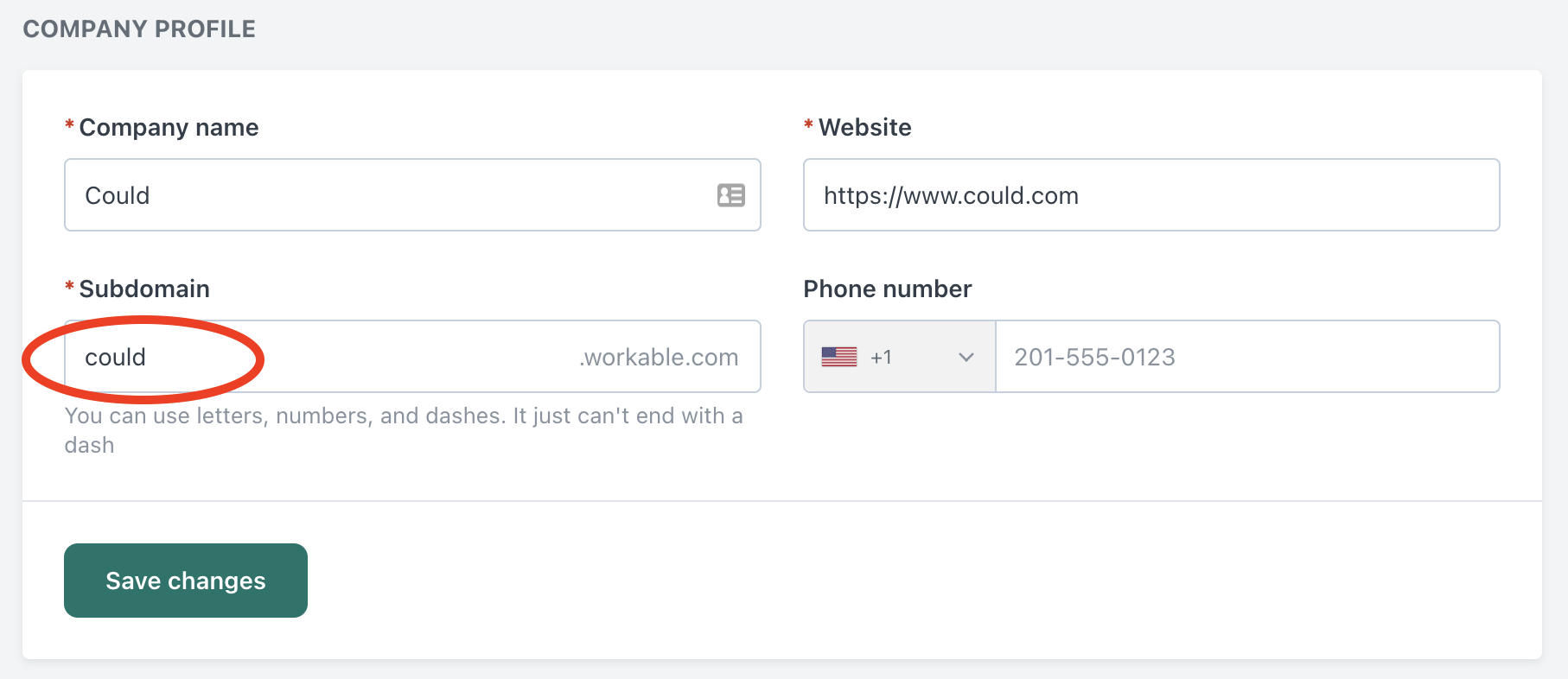The image size is (1568, 679).
Task: Click the +1 country code text
Action: (881, 358)
